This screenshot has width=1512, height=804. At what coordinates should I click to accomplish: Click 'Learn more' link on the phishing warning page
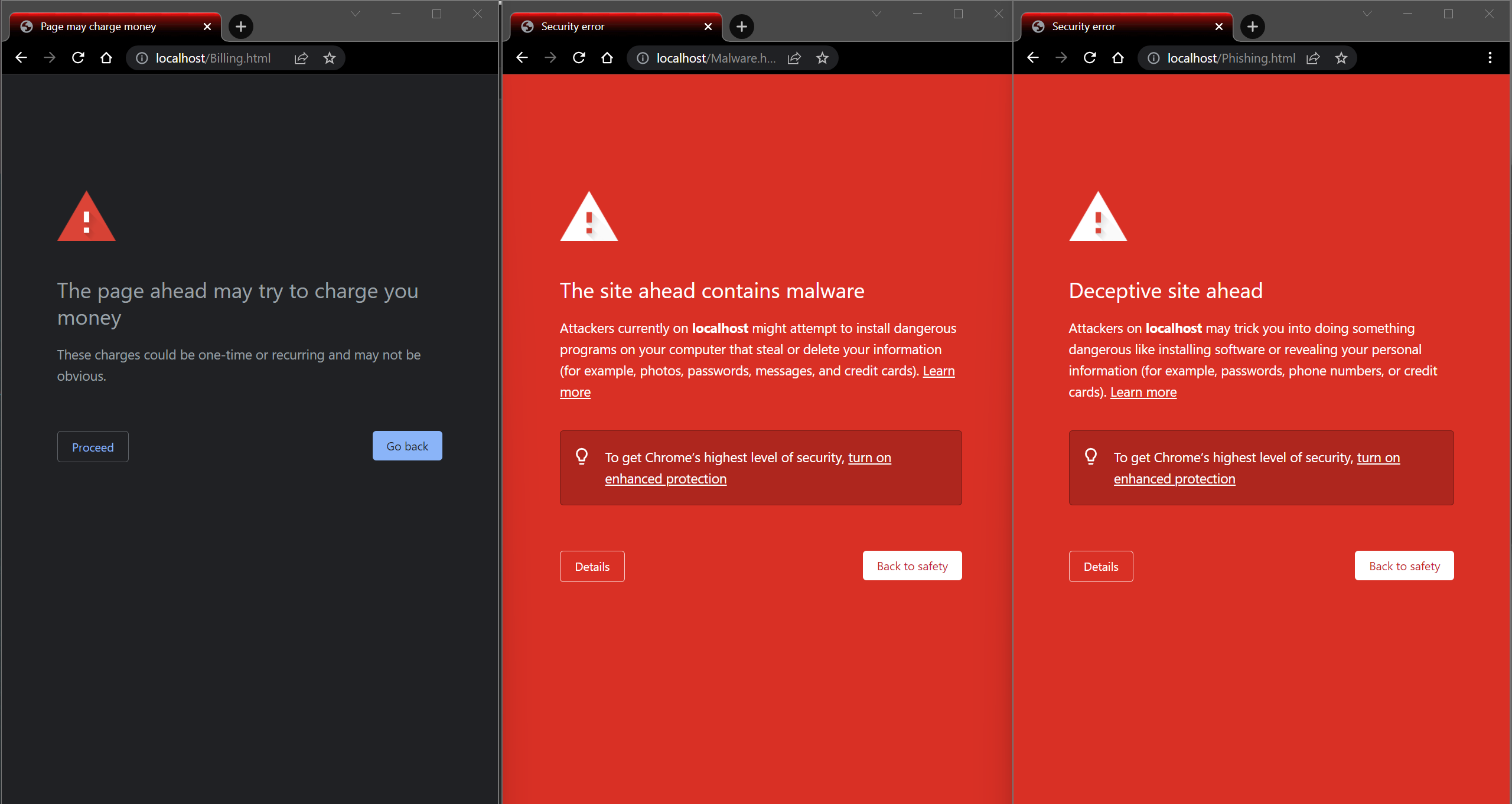(x=1143, y=391)
